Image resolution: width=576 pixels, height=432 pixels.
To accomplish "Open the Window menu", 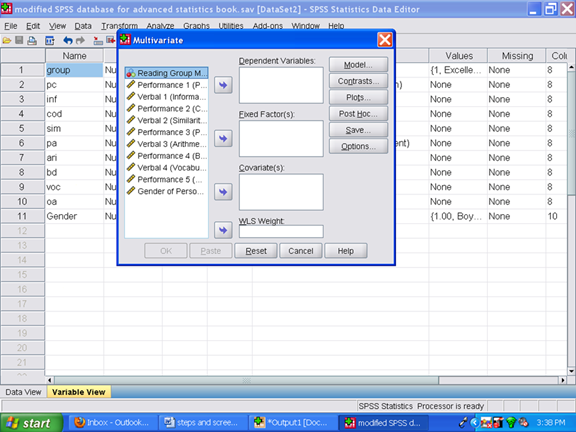I will 306,26.
